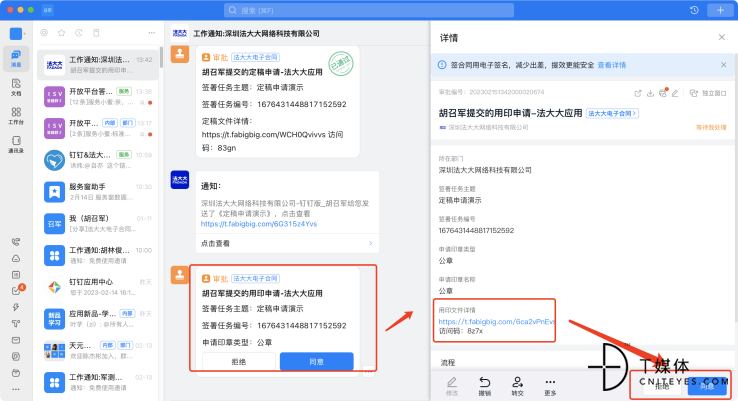Open the mail envelope icon in sidebar

pos(16,340)
